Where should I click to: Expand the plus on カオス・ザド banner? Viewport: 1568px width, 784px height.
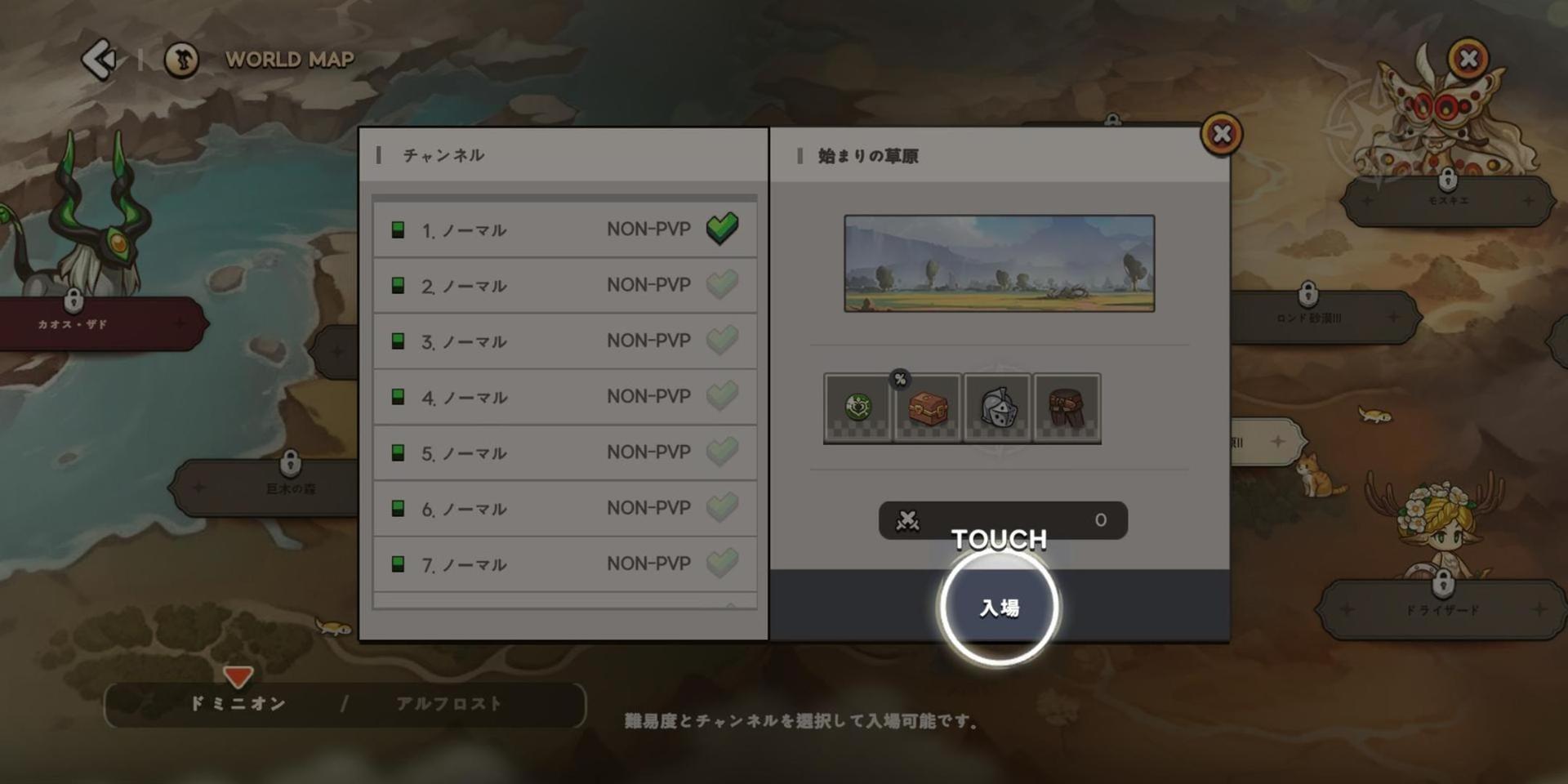click(180, 323)
